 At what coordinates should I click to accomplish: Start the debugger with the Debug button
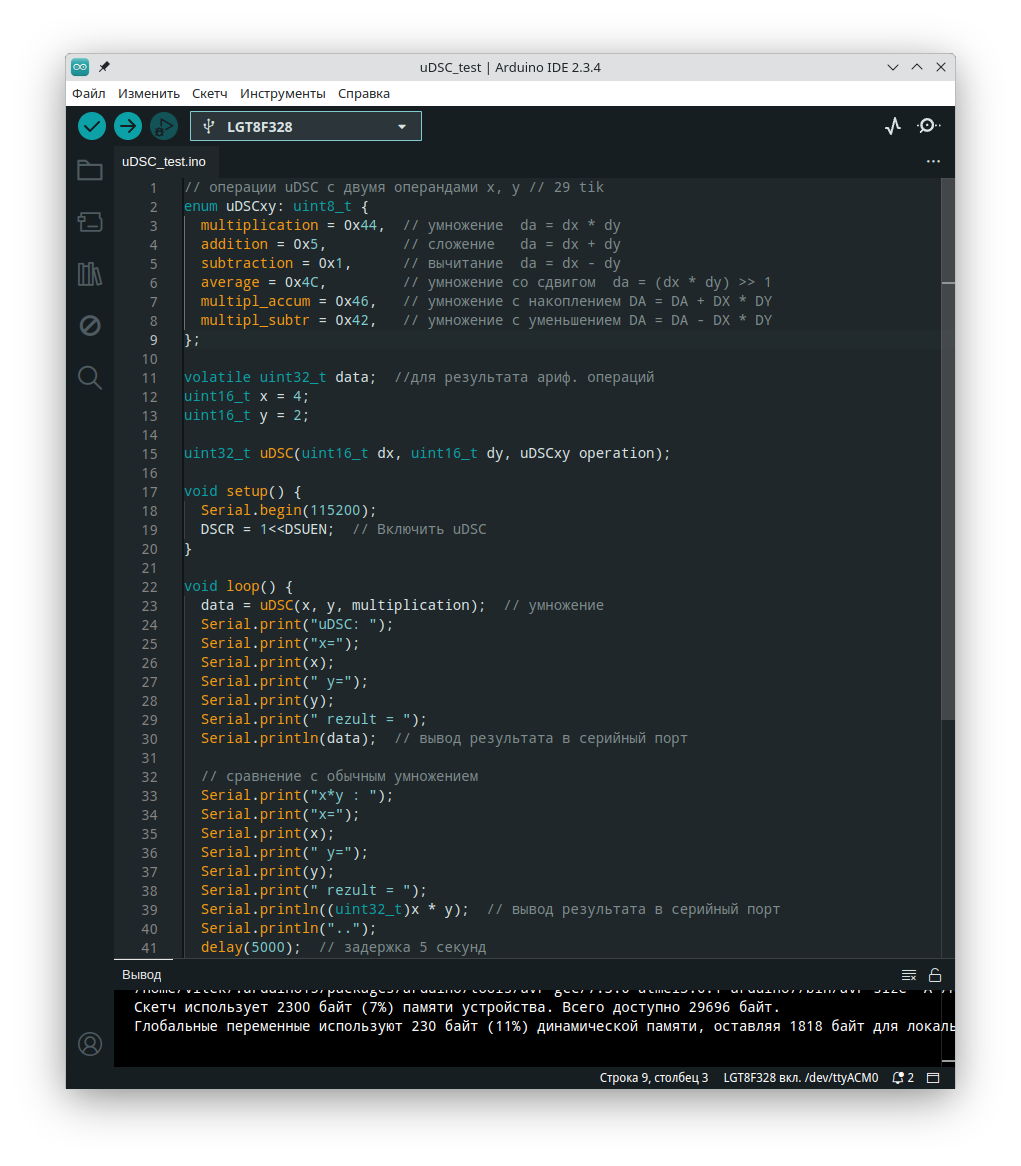pyautogui.click(x=164, y=126)
